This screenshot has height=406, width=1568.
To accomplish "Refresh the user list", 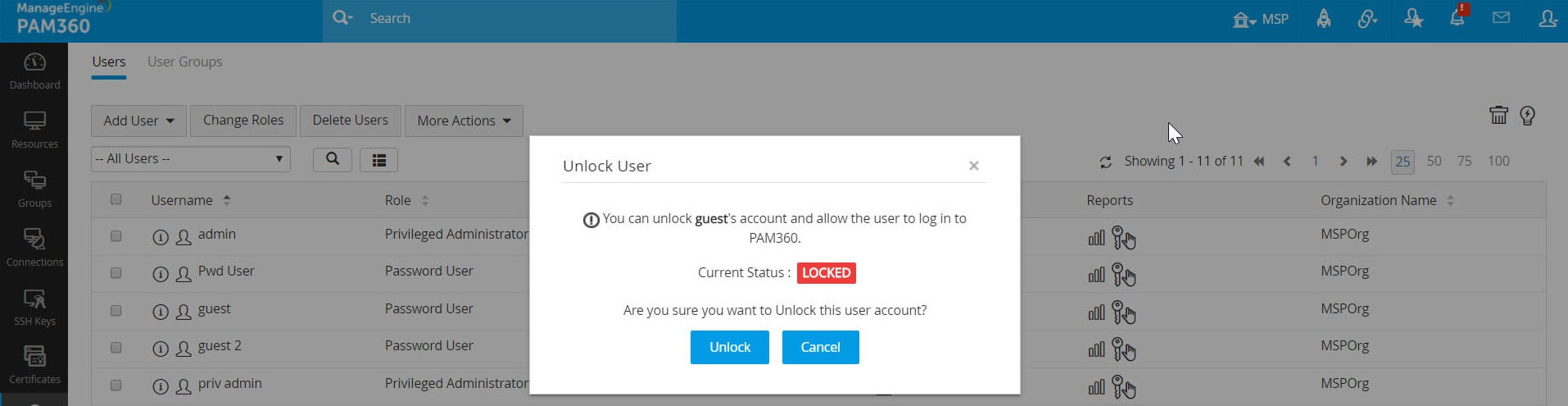I will pyautogui.click(x=1105, y=162).
